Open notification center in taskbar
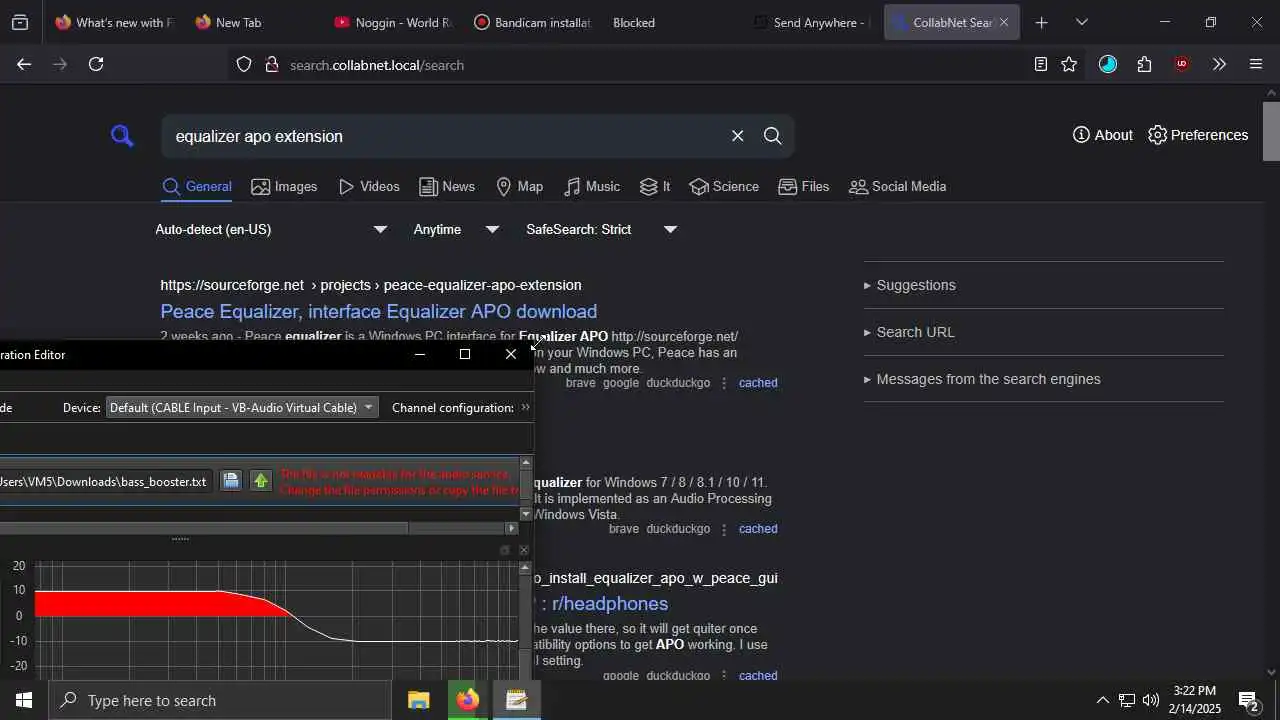The height and width of the screenshot is (720, 1280). (x=1248, y=700)
